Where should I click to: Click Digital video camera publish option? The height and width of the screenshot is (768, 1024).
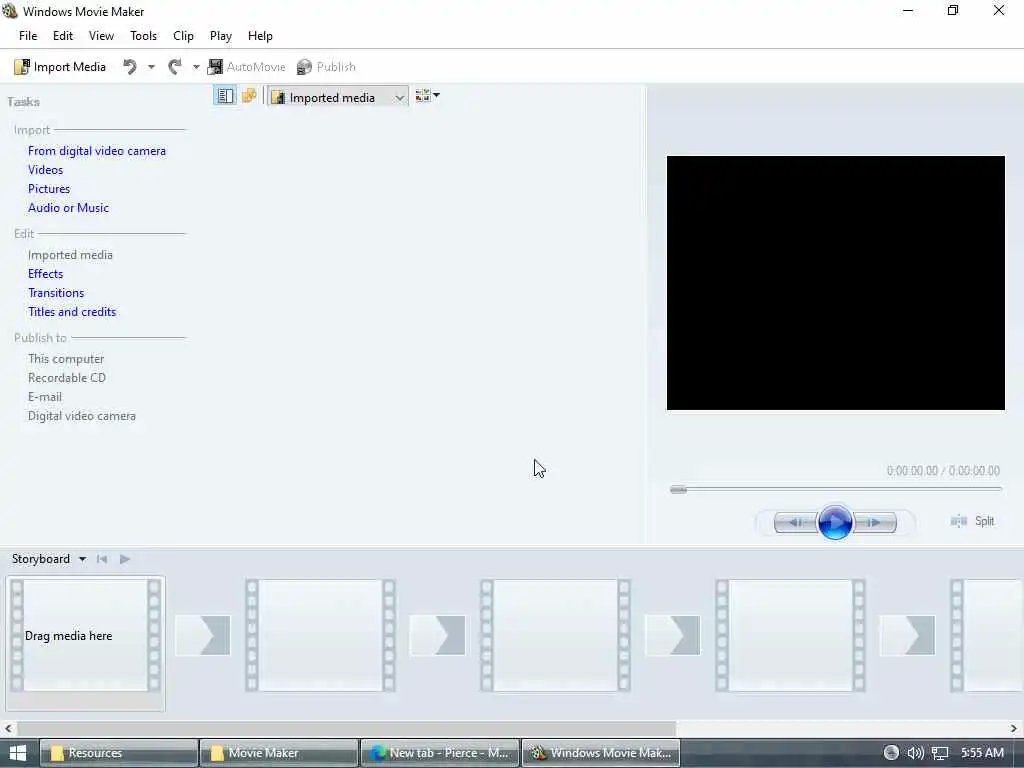pyautogui.click(x=82, y=415)
